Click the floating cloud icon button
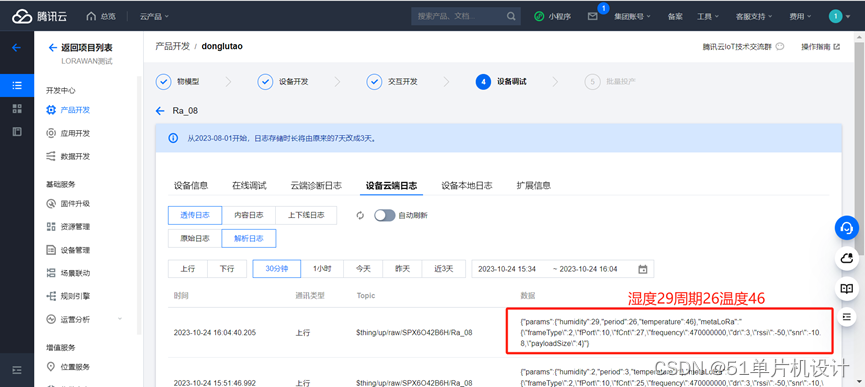The image size is (865, 387). pos(847,259)
